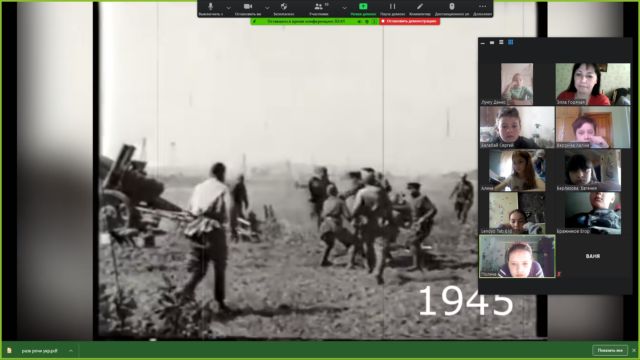Open the Participants panel
This screenshot has width=640, height=360.
[319, 9]
